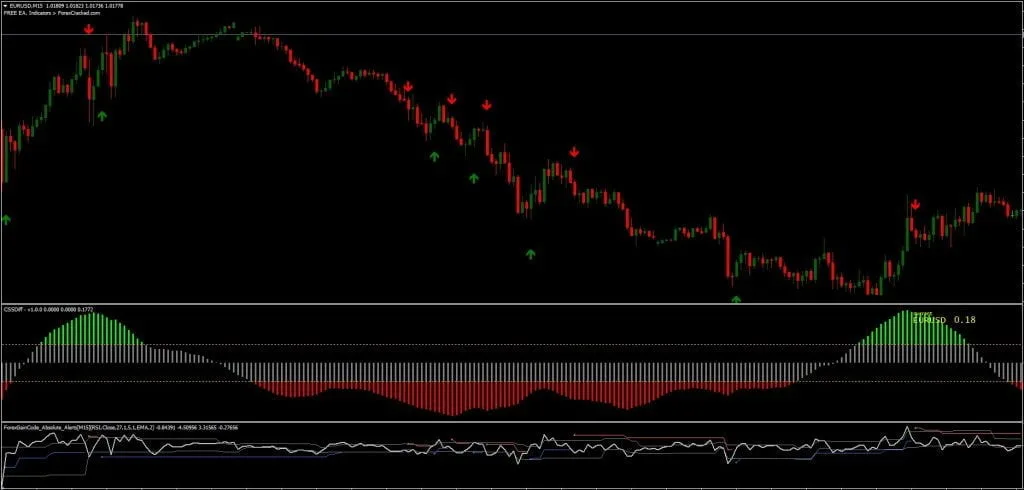The height and width of the screenshot is (490, 1024).
Task: Select the last red sell arrow near the right side
Action: pyautogui.click(x=915, y=205)
